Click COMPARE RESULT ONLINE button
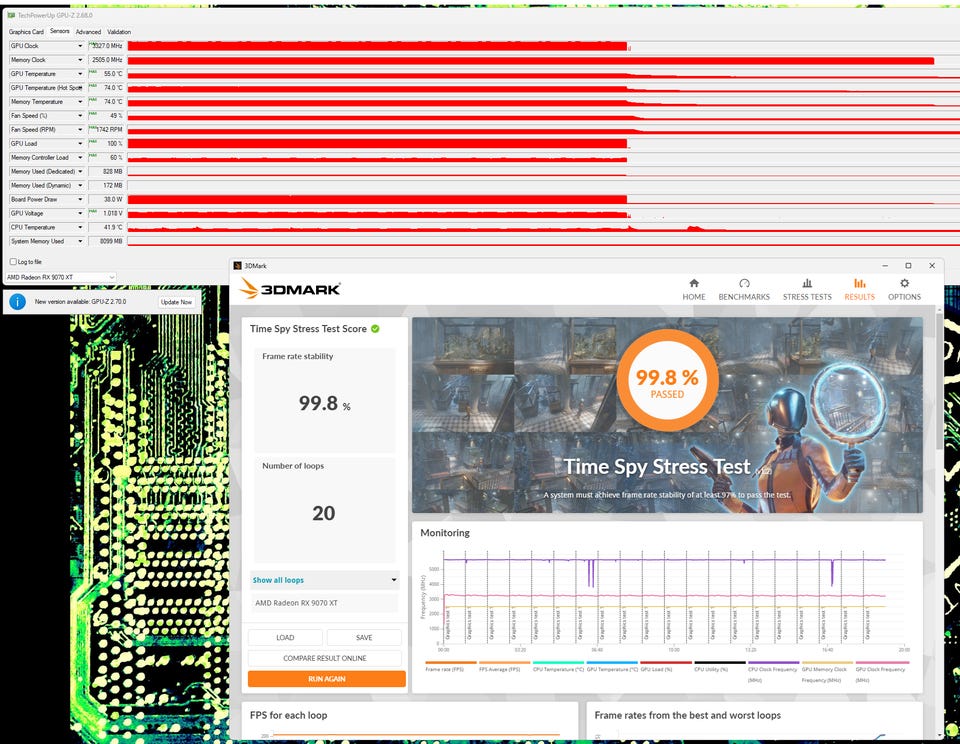Viewport: 960px width, 744px height. pyautogui.click(x=324, y=658)
